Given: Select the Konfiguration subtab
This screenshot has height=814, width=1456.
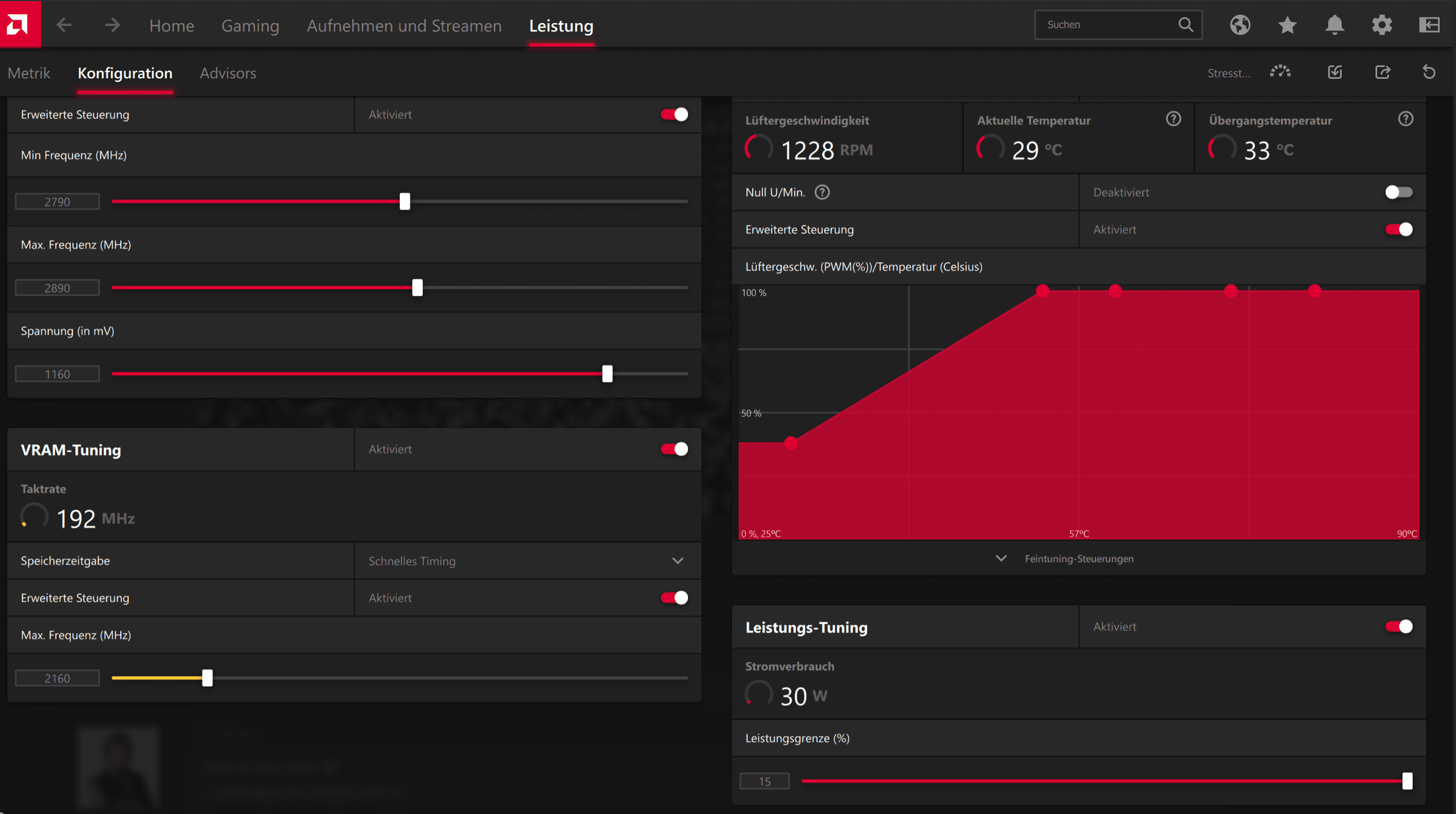Looking at the screenshot, I should [125, 73].
